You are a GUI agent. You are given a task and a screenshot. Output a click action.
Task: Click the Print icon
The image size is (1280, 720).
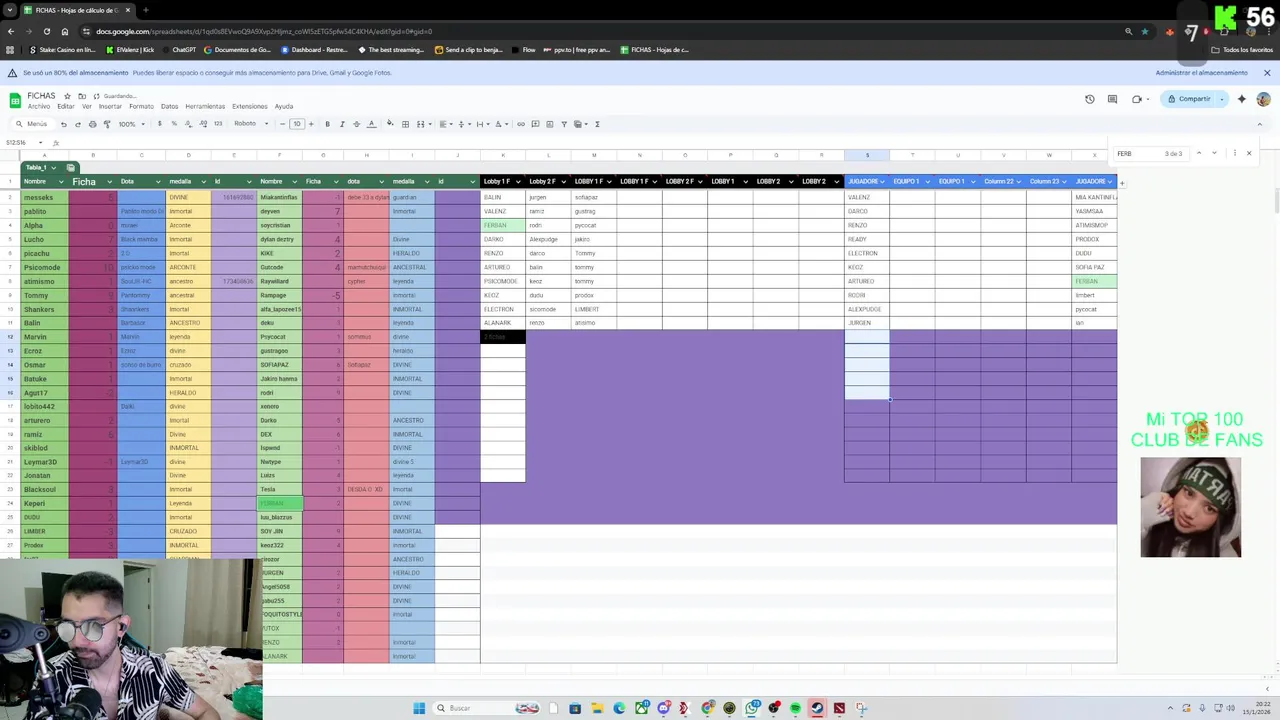92,124
